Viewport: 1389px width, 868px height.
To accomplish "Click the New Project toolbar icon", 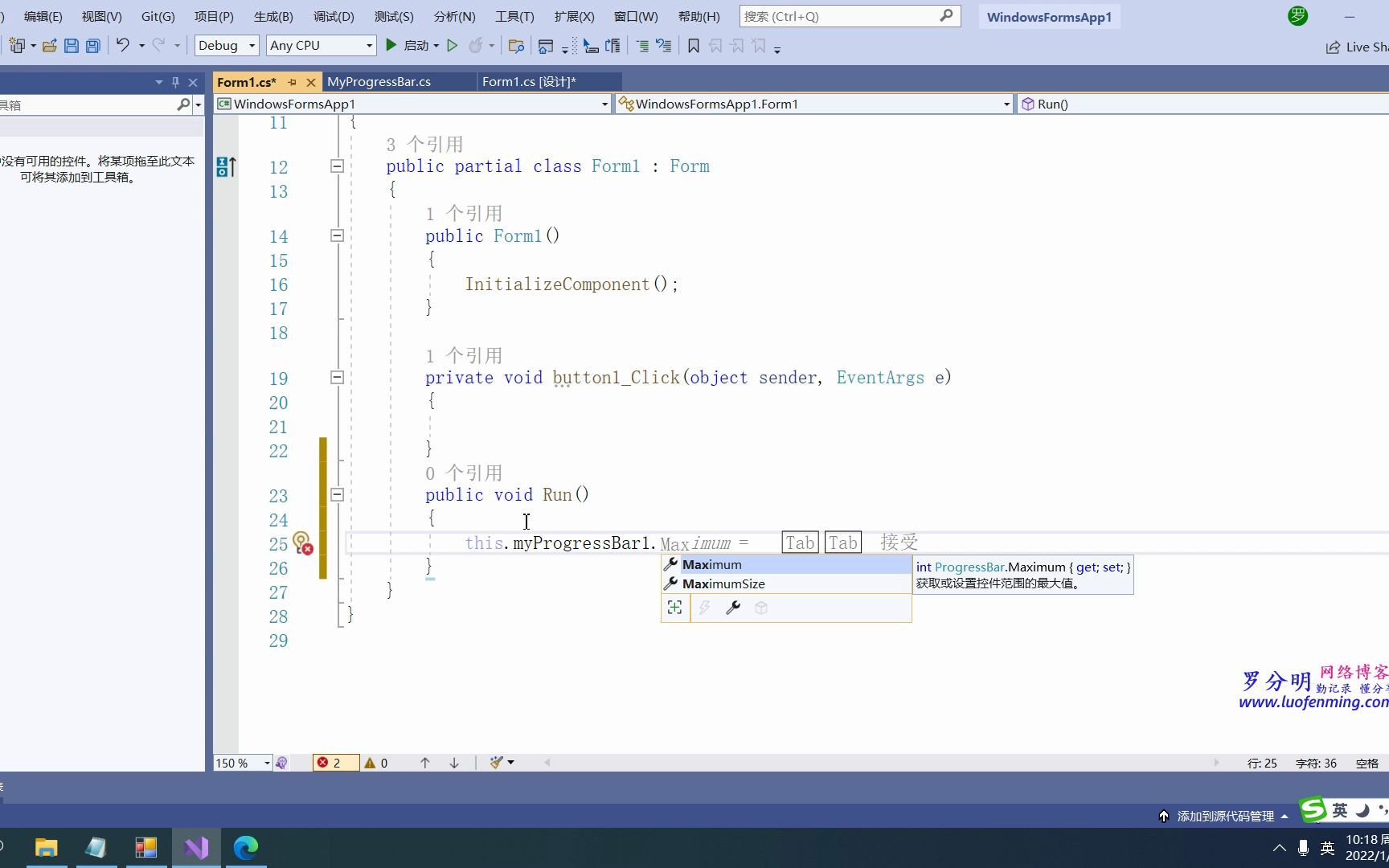I will click(16, 46).
